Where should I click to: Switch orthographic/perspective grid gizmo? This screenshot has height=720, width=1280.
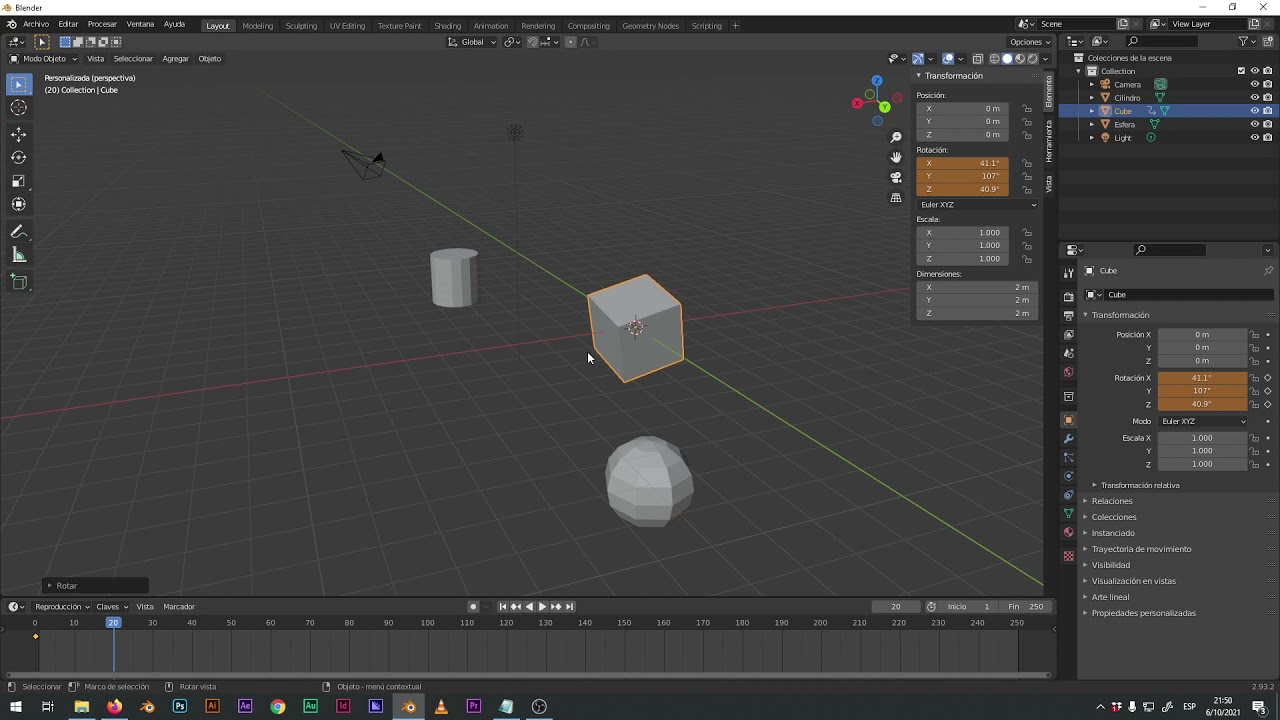click(896, 198)
